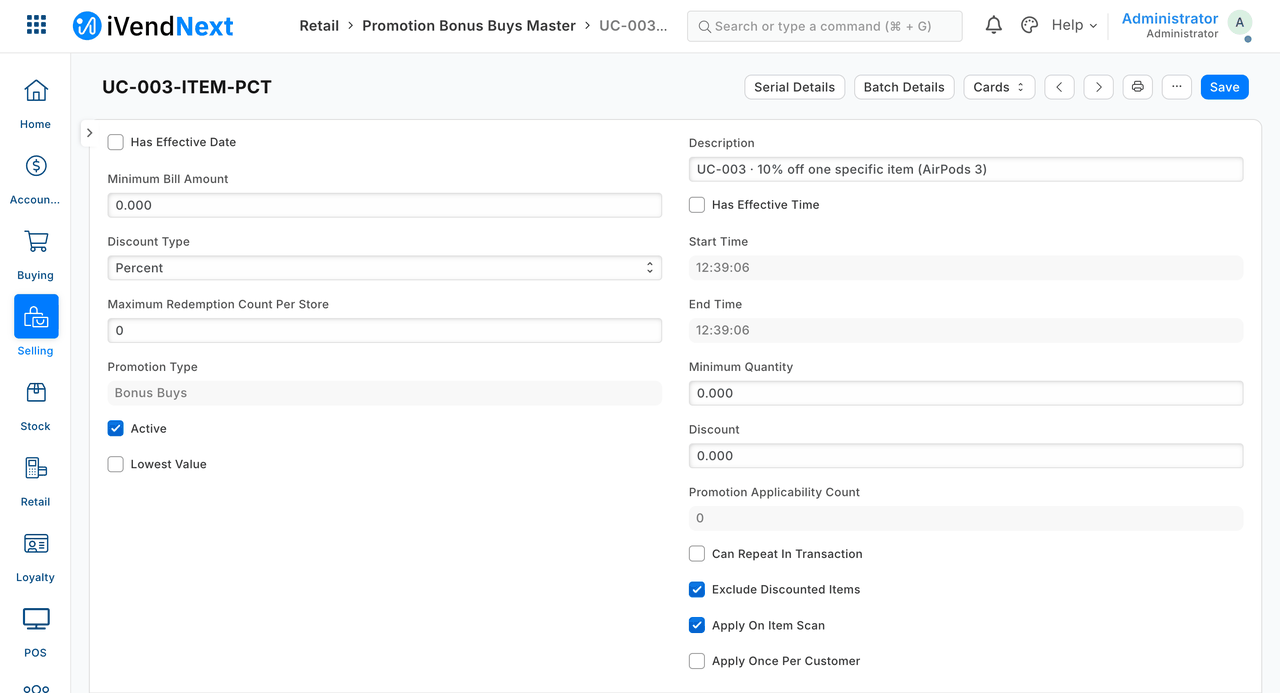Open the Discount Type dropdown
The width and height of the screenshot is (1280, 693).
(385, 268)
